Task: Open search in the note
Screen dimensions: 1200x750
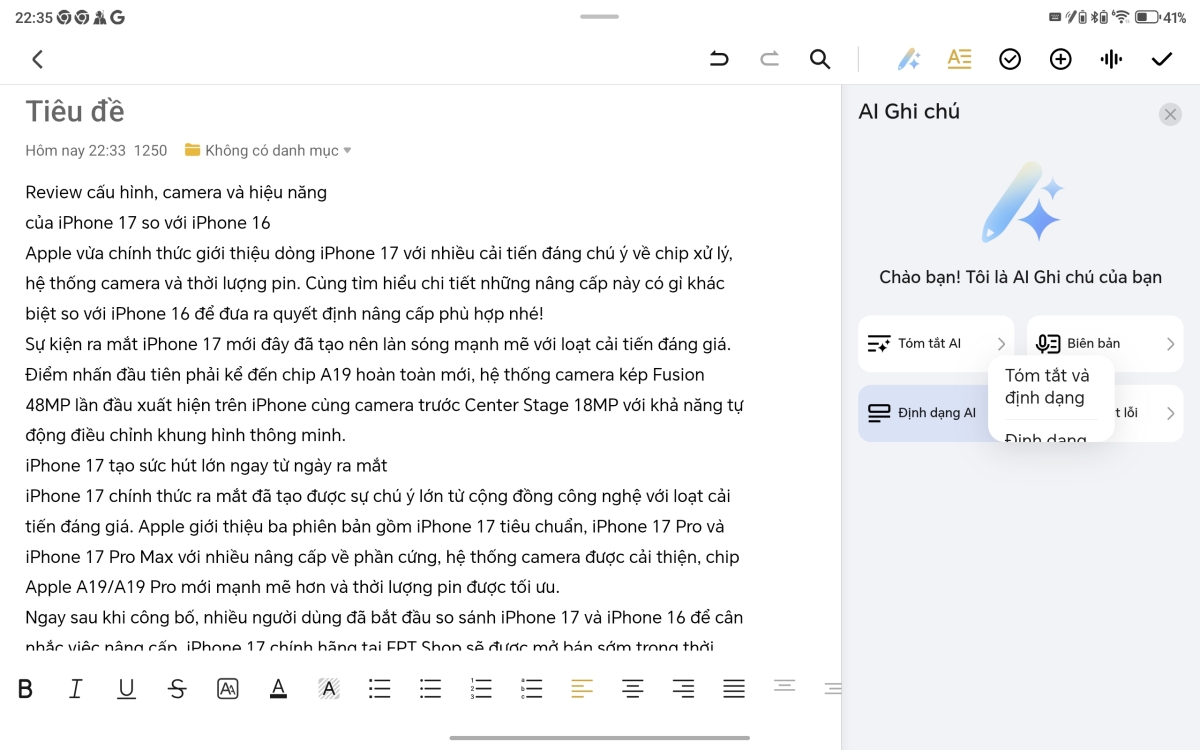Action: click(x=820, y=59)
